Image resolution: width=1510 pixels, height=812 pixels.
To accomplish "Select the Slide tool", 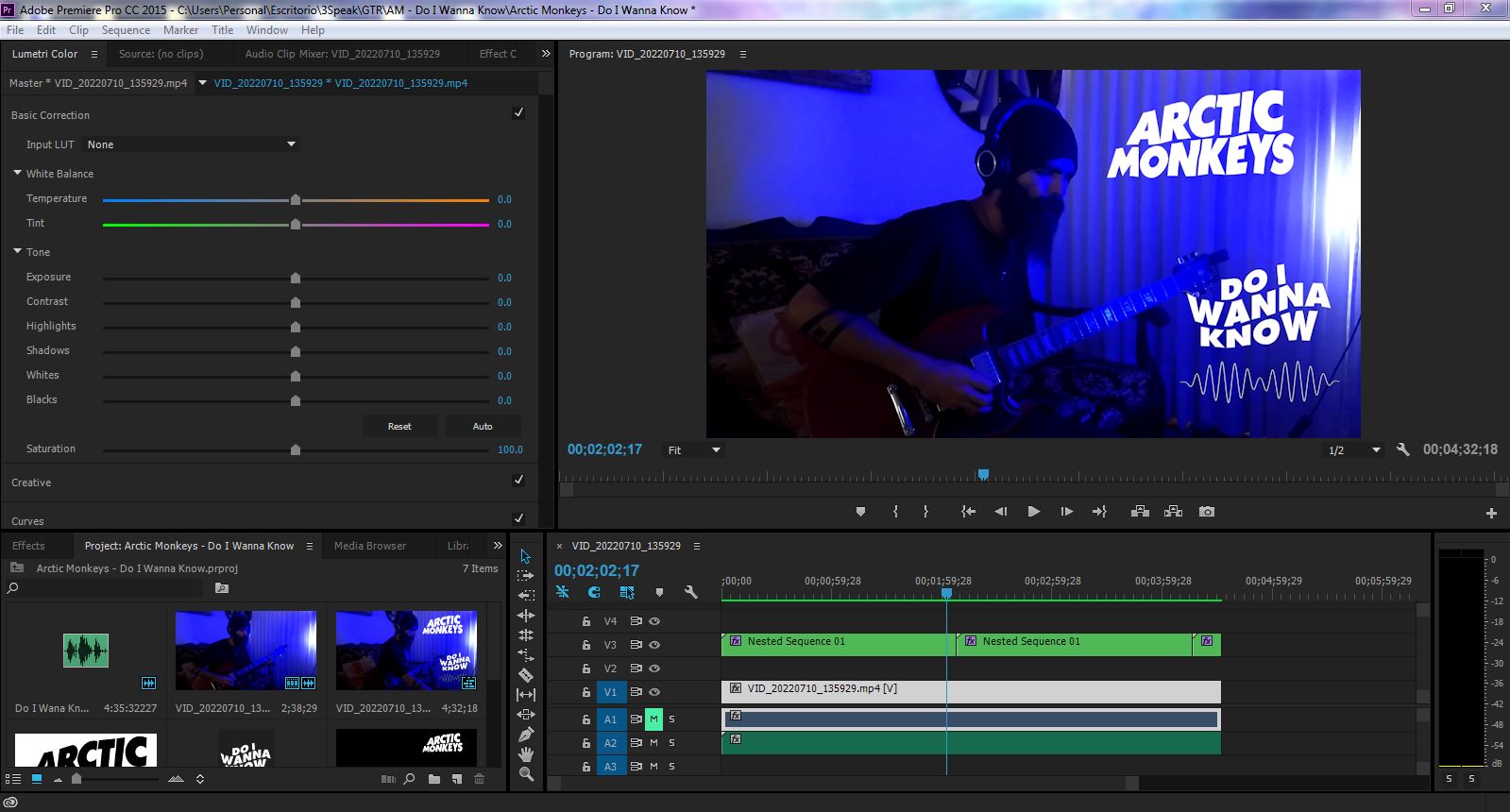I will pos(526,715).
